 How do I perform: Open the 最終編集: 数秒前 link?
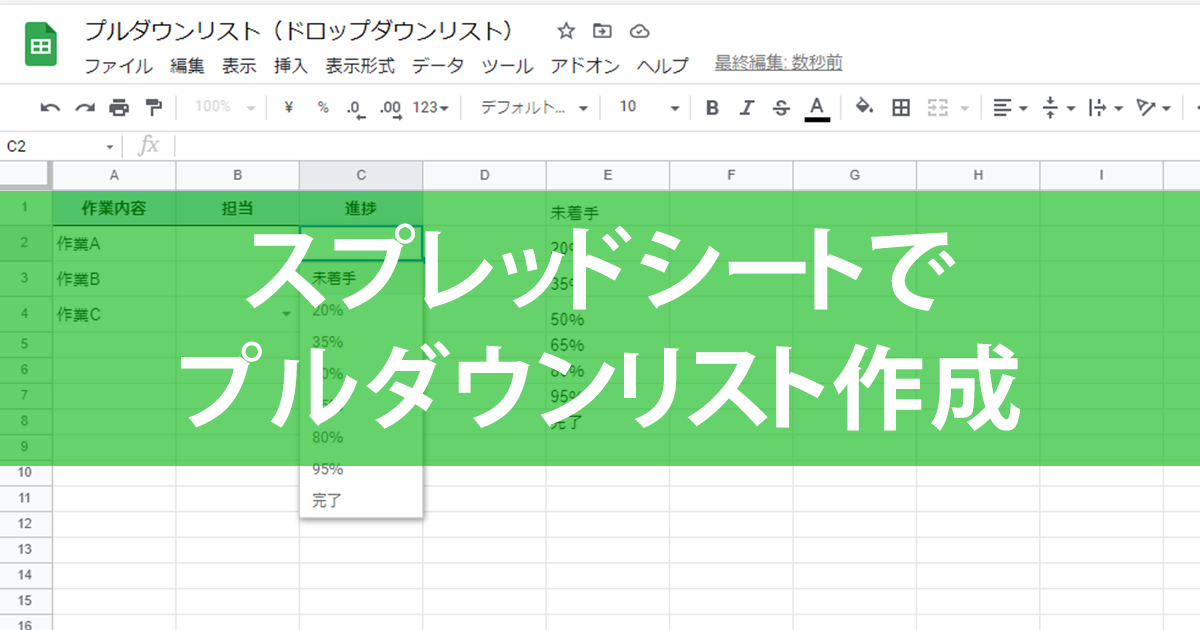(x=779, y=63)
